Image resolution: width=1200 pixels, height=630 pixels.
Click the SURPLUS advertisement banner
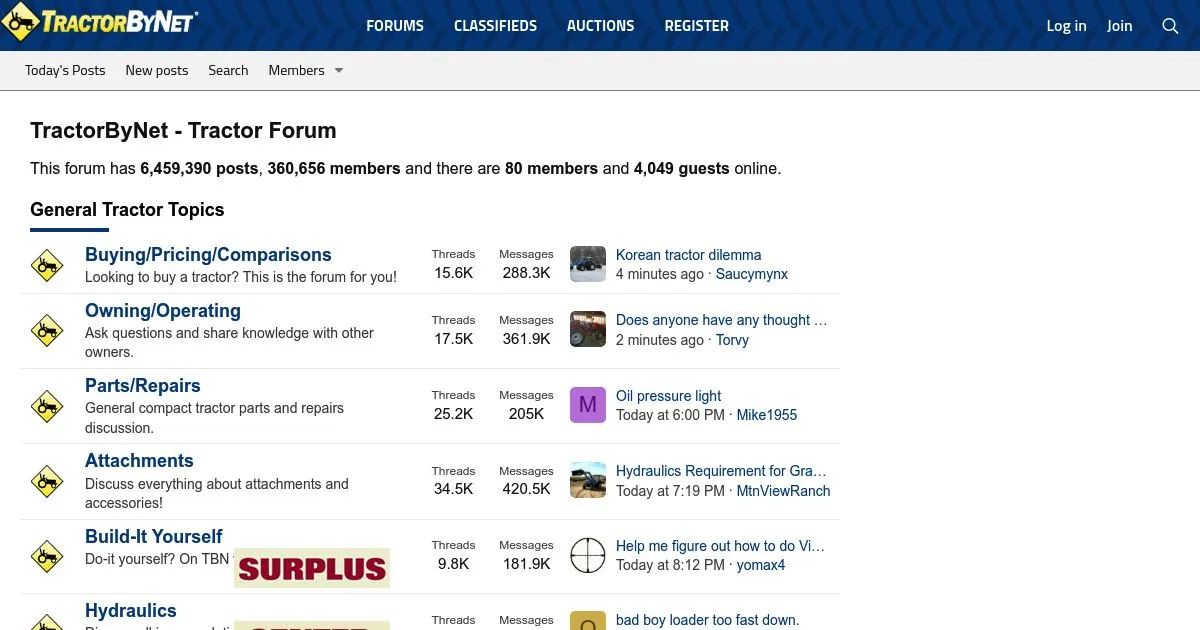312,568
